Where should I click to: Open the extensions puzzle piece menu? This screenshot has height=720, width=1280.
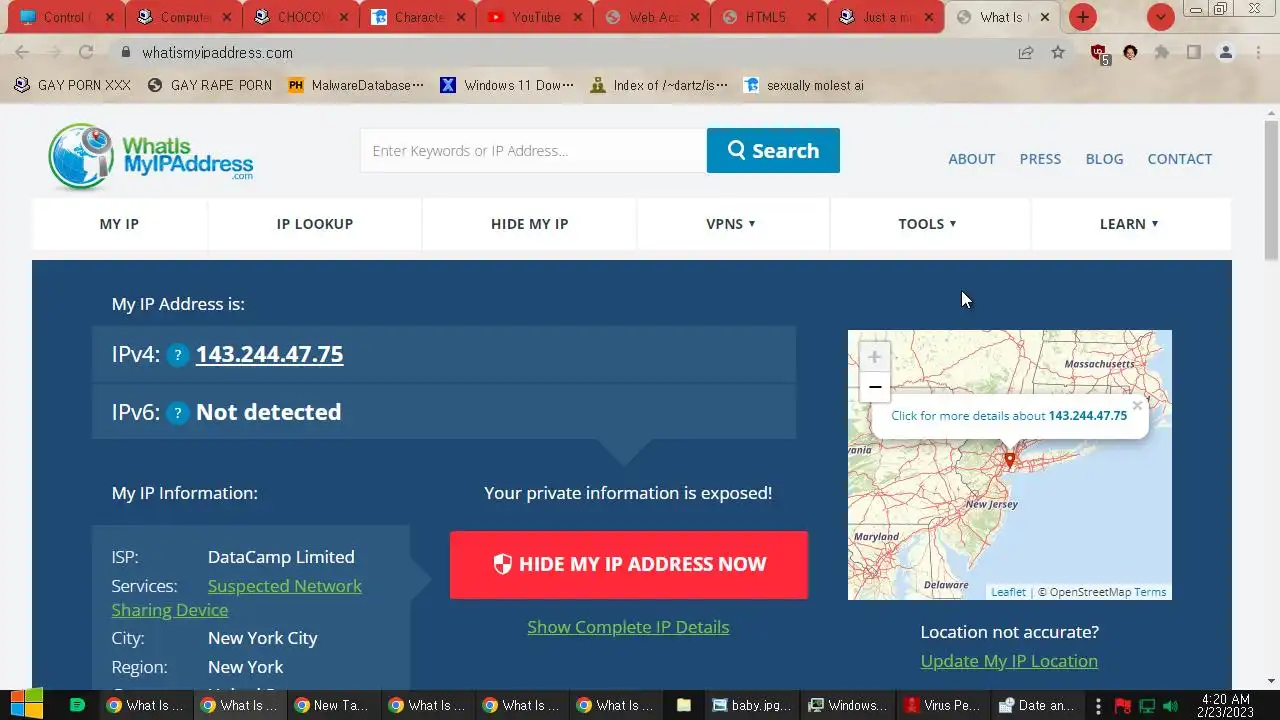click(1161, 52)
